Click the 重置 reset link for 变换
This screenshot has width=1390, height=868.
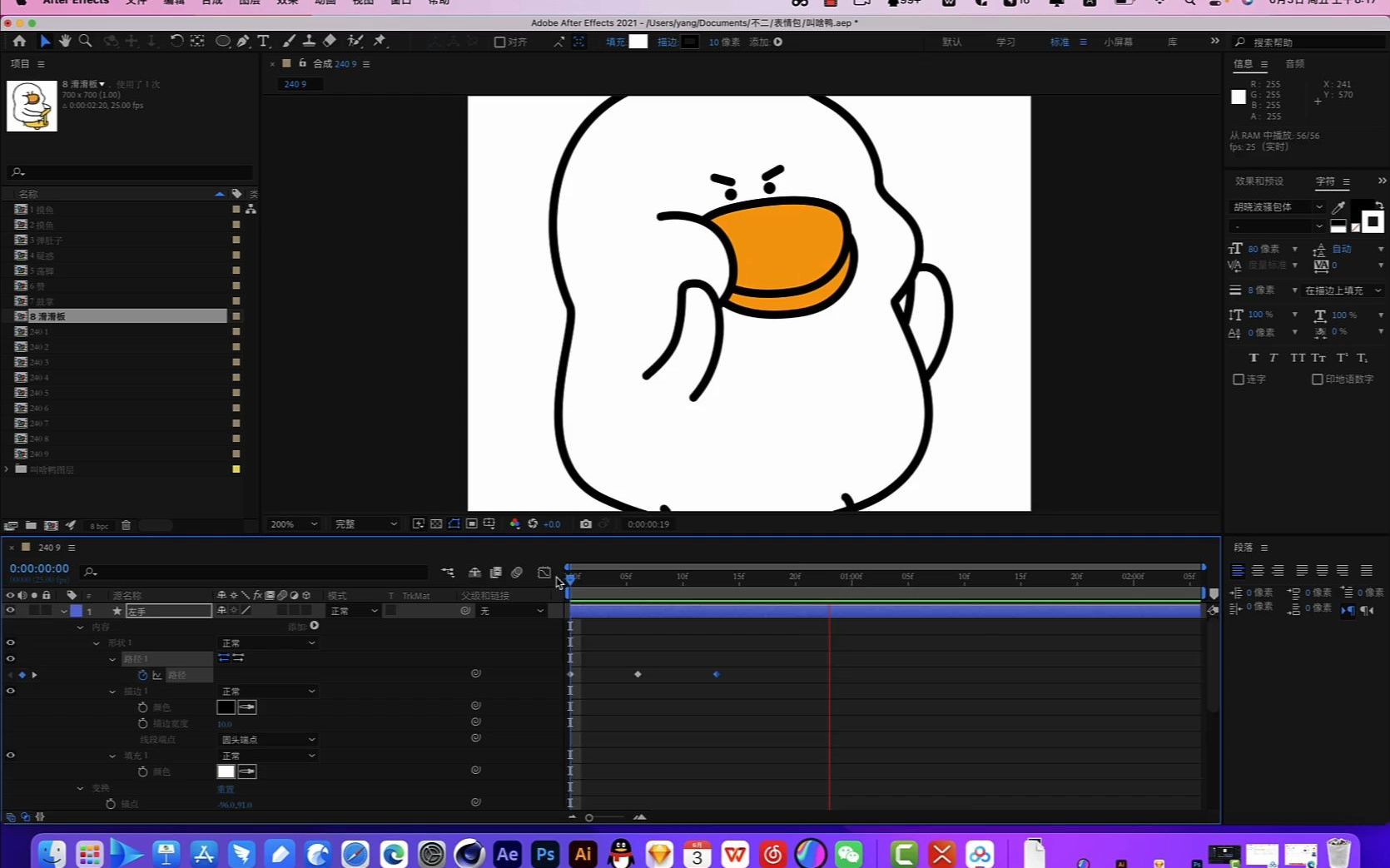point(226,789)
